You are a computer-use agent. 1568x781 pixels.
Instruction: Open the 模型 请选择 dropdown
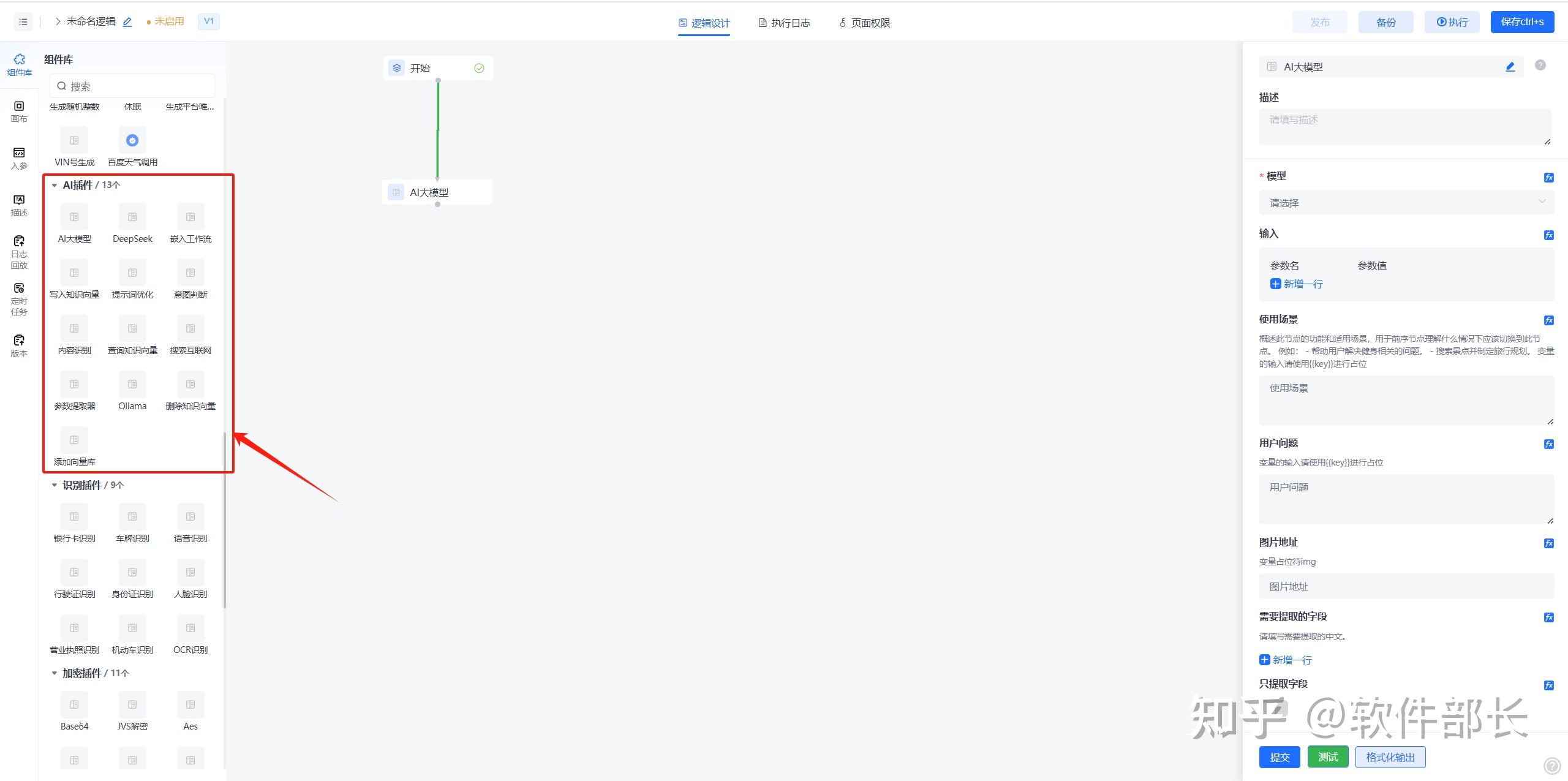pos(1406,203)
